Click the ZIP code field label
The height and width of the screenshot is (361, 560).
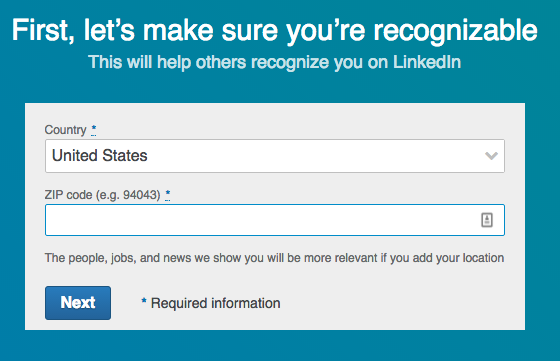point(102,195)
